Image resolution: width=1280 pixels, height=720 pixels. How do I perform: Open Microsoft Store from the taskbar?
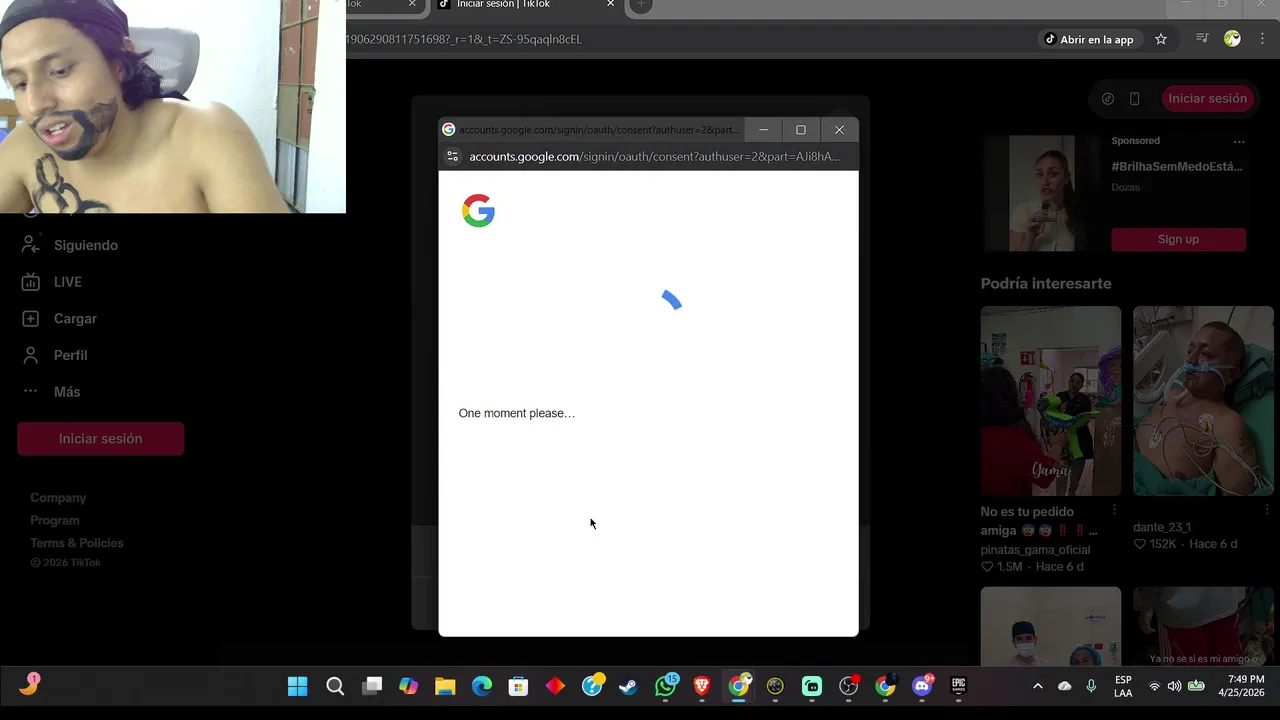518,686
